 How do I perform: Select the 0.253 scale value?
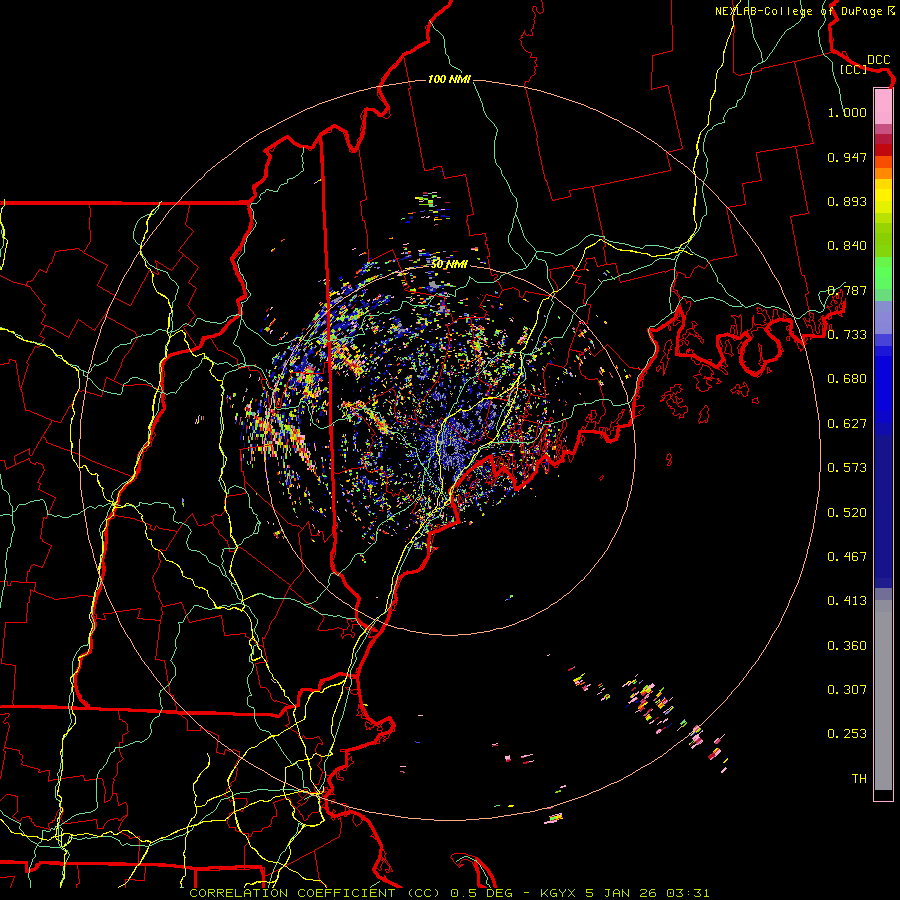847,734
